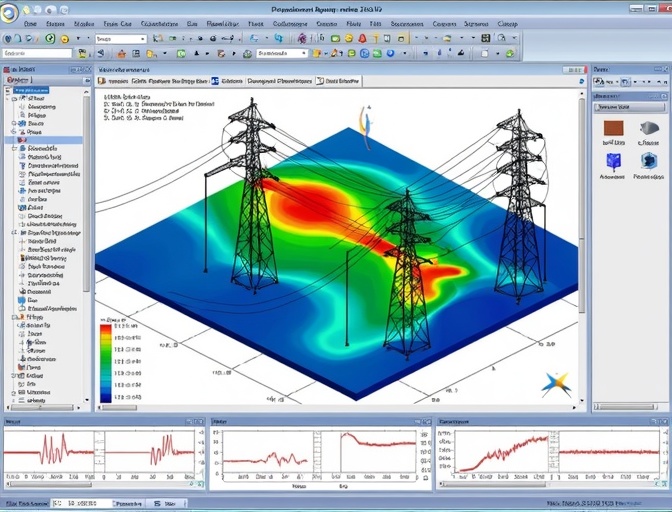The image size is (672, 512).
Task: Open the wide dropdown in second toolbar row
Action: (281, 53)
